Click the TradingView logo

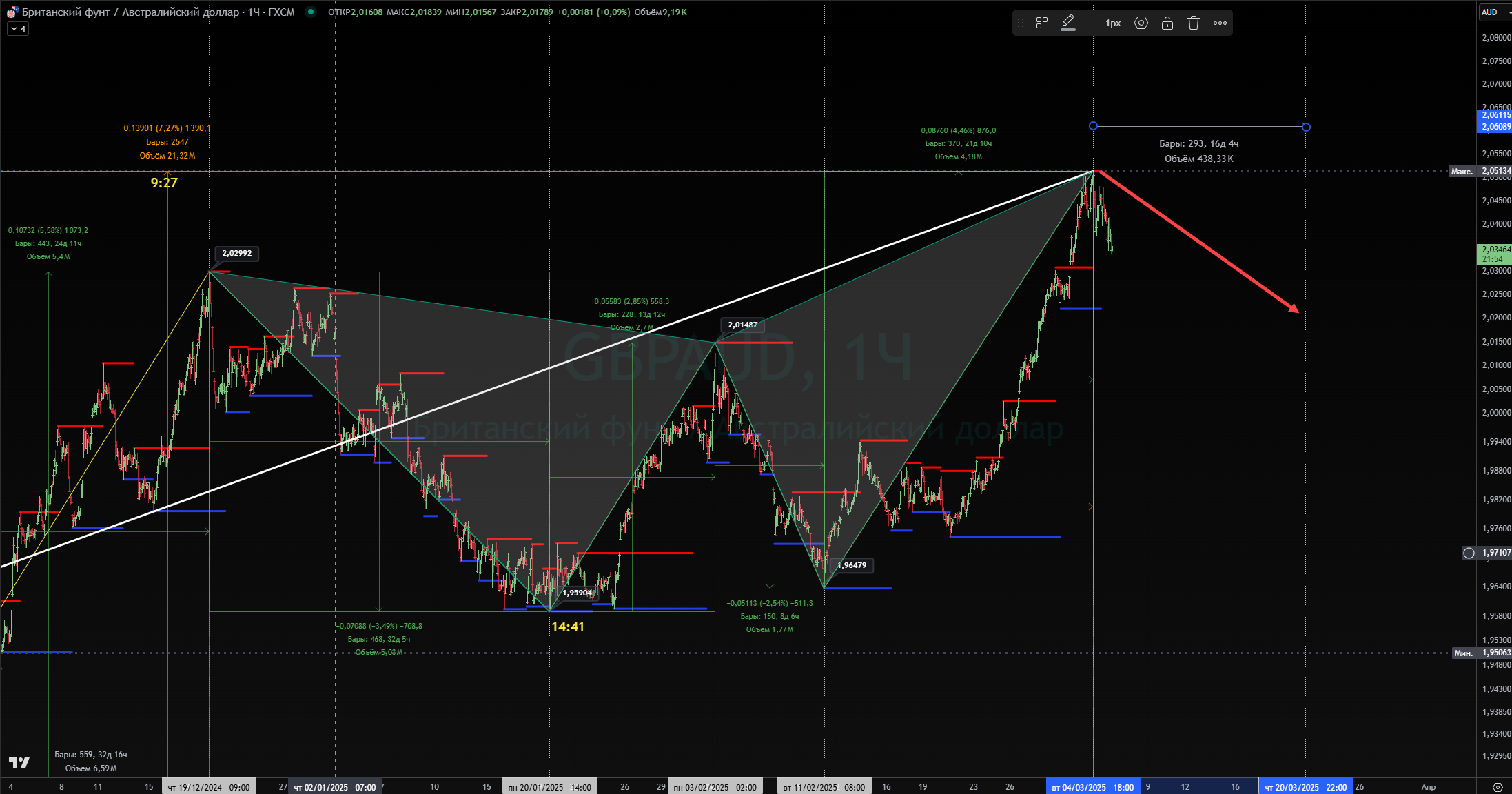(19, 762)
